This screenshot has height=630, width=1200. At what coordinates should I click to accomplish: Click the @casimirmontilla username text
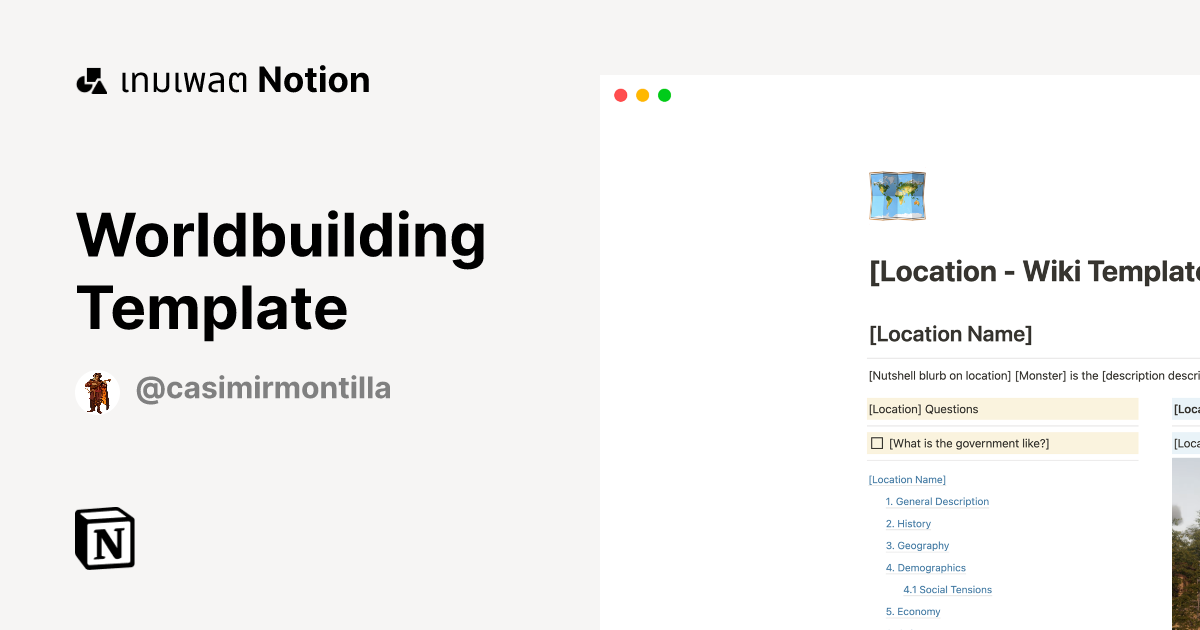pos(264,388)
